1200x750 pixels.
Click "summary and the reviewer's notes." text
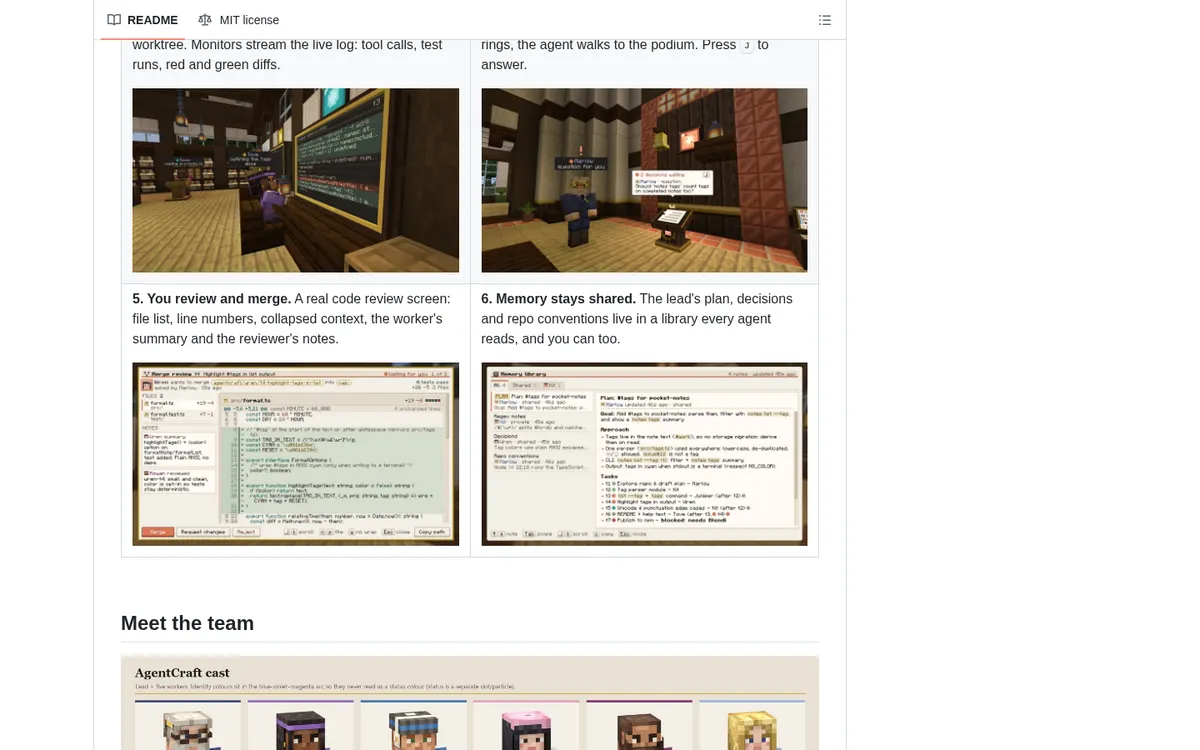coord(237,339)
